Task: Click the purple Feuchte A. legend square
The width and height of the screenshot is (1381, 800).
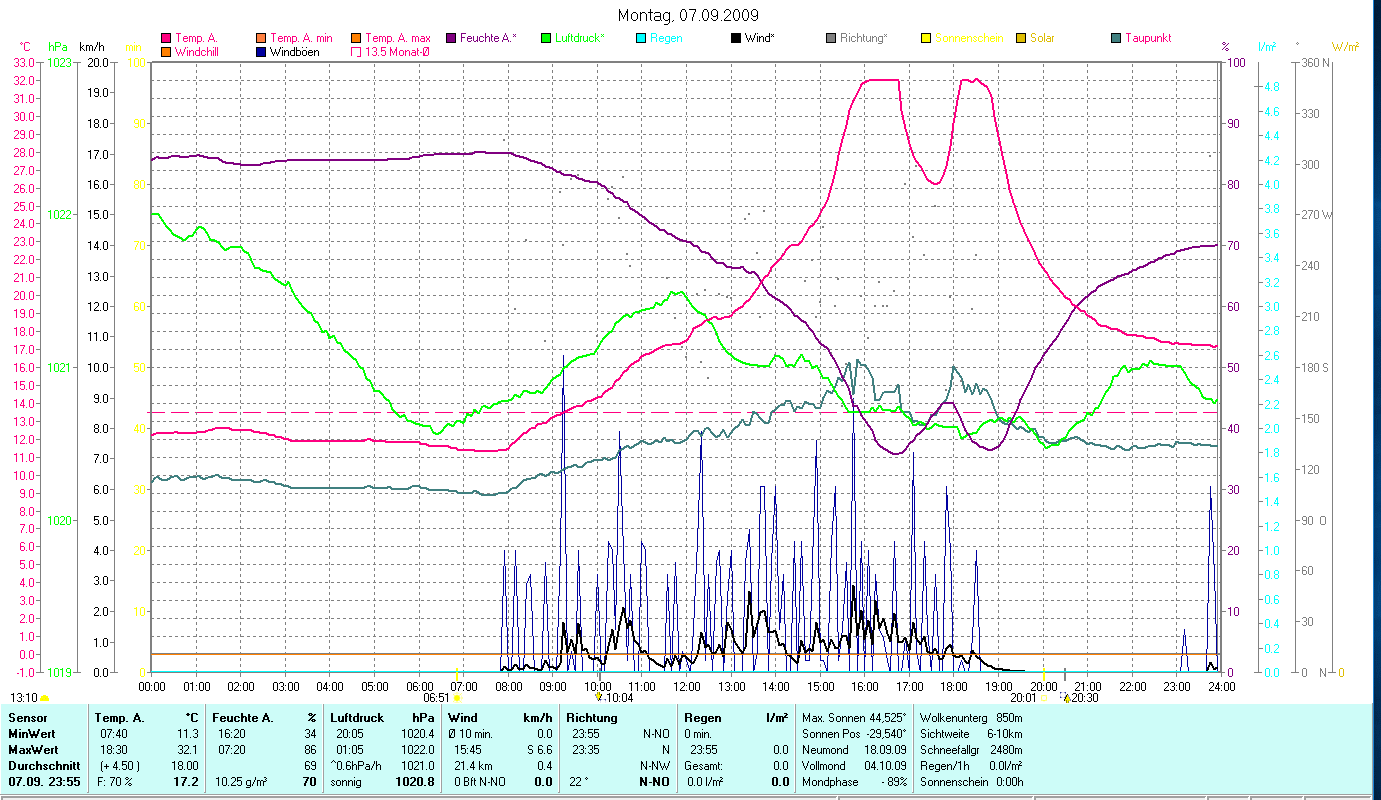Action: (x=451, y=38)
